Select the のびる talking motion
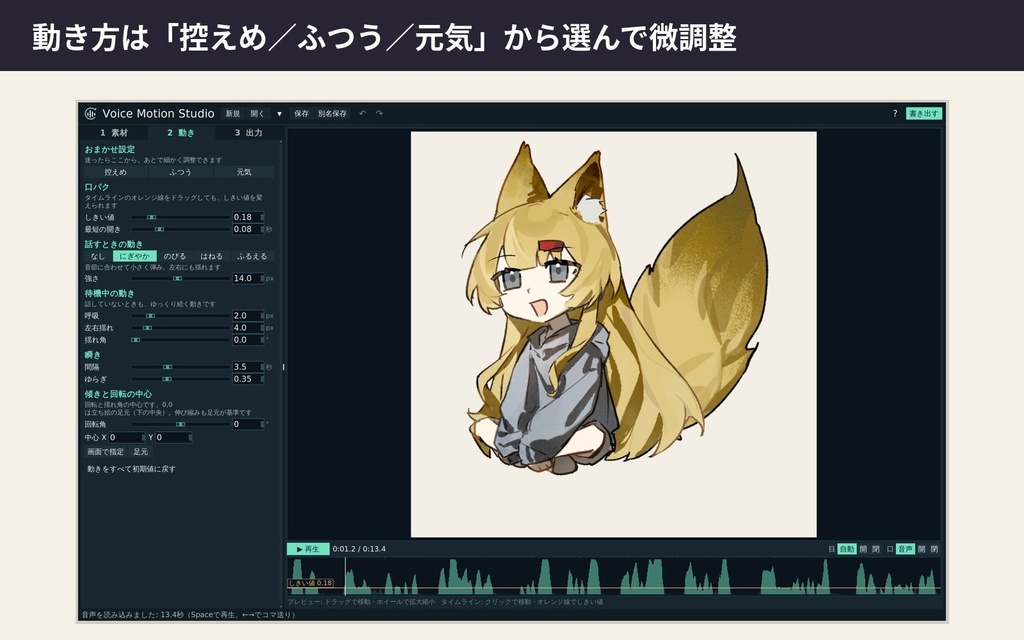 175,257
